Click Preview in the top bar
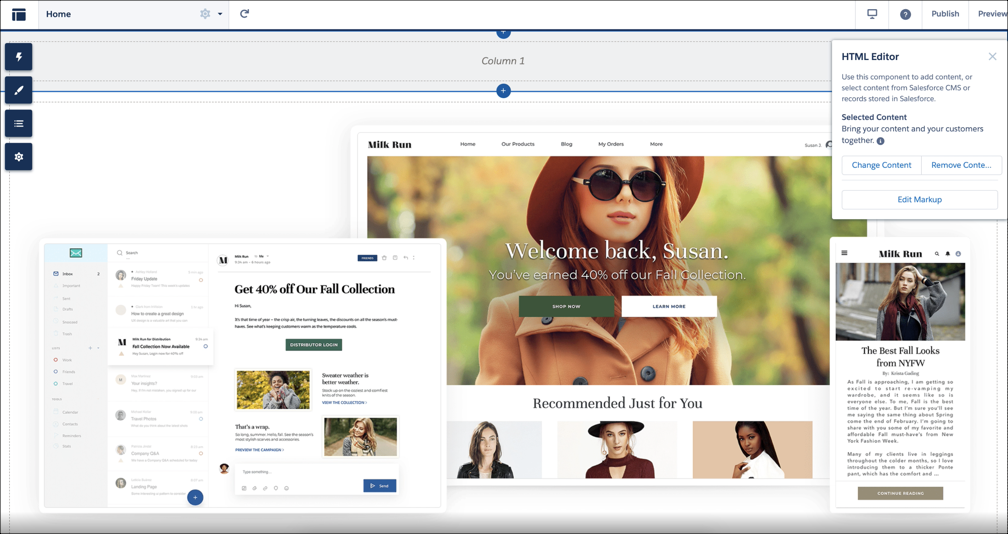 (x=991, y=14)
